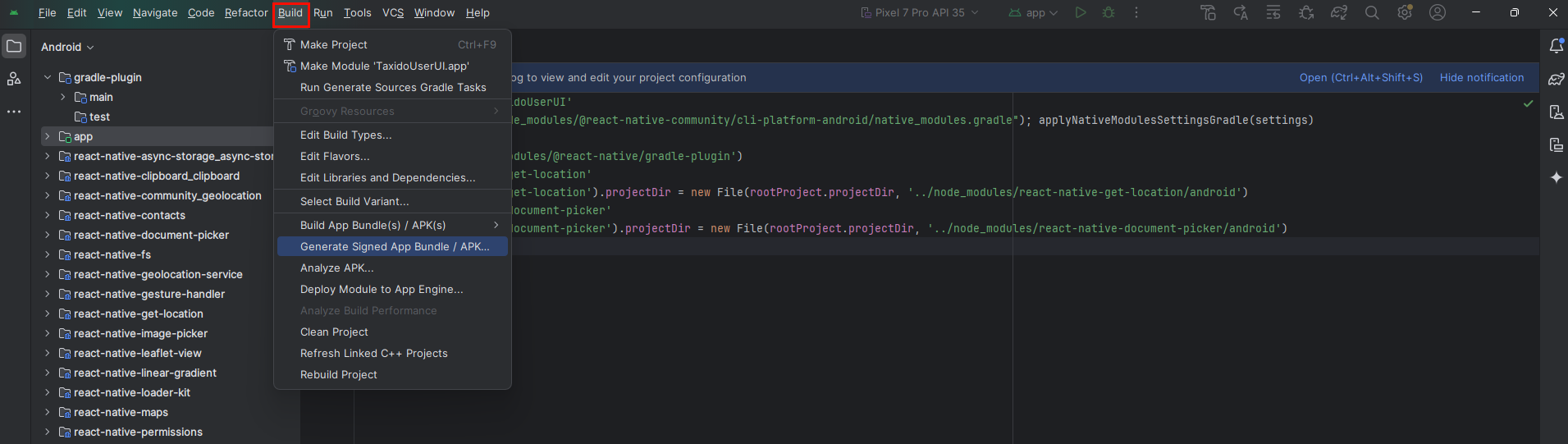Open the Pixel 7 Pro API 35 device dropdown
The width and height of the screenshot is (1568, 444).
coord(920,13)
